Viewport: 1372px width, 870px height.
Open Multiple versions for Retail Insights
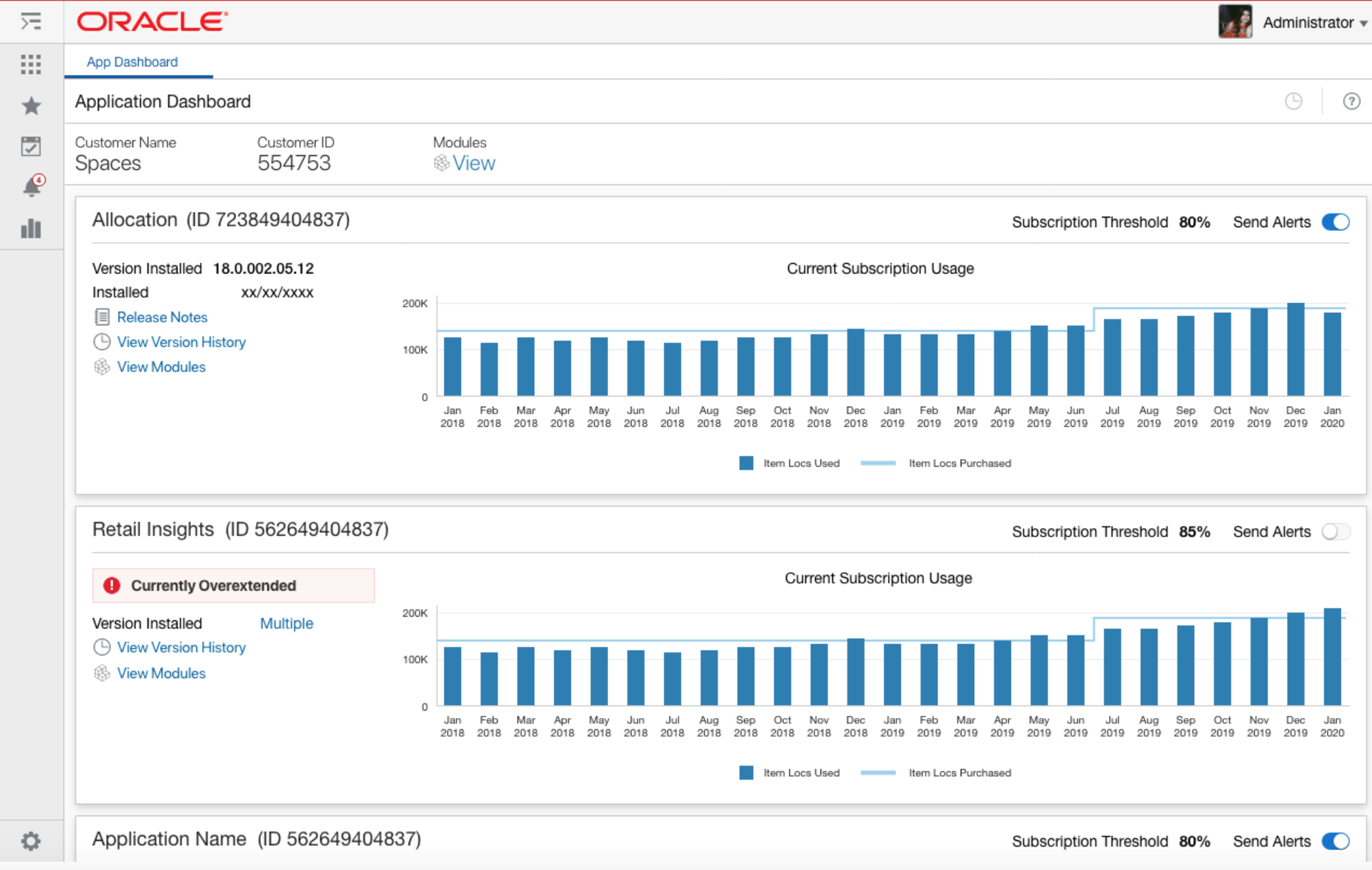pyautogui.click(x=286, y=623)
